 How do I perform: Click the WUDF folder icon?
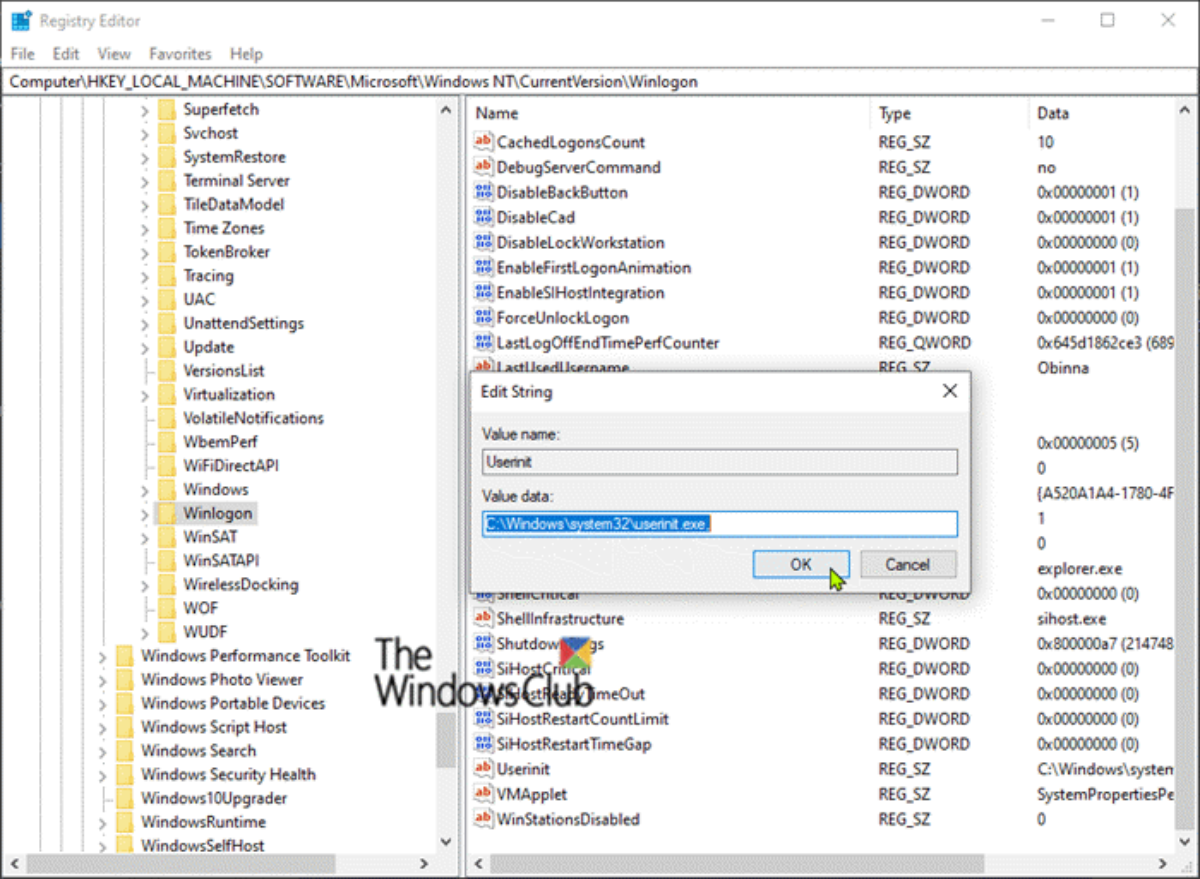(x=166, y=632)
